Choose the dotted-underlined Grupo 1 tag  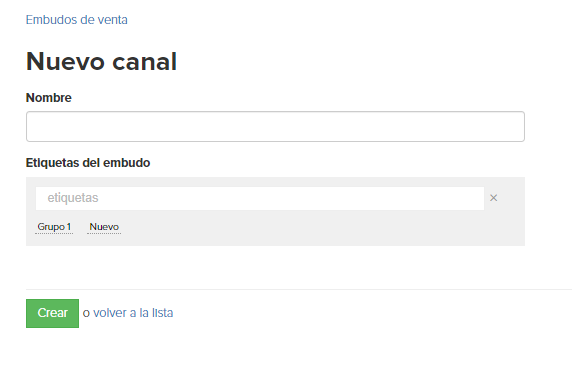[54, 227]
